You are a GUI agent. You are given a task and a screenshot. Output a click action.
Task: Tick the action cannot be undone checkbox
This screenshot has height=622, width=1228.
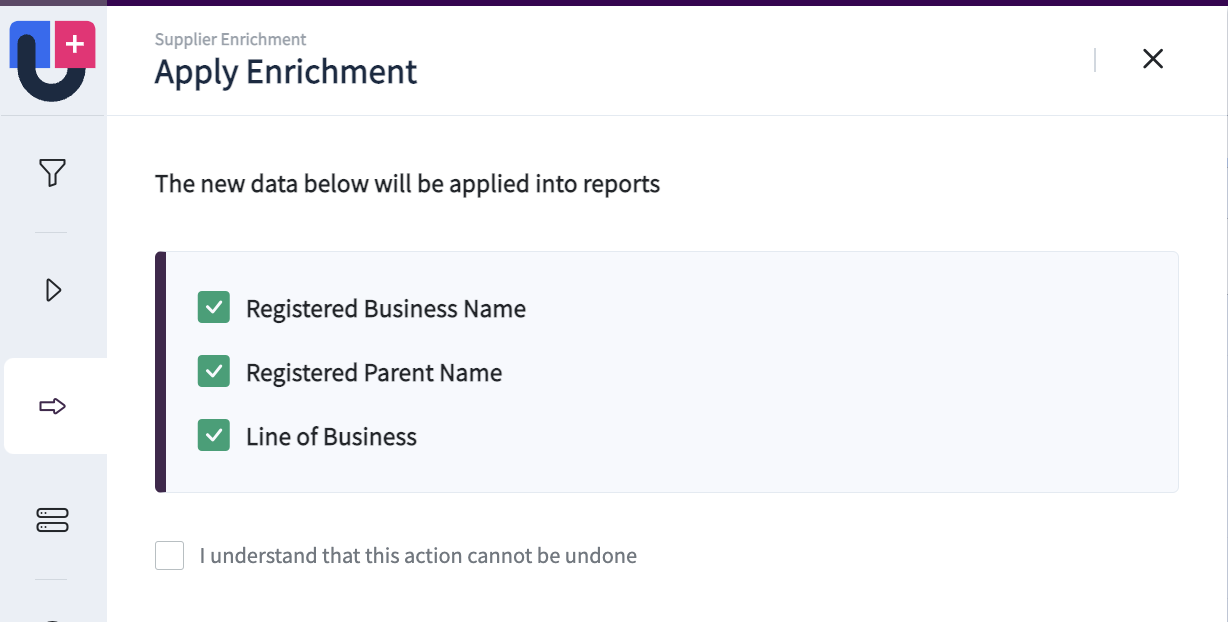(x=170, y=556)
